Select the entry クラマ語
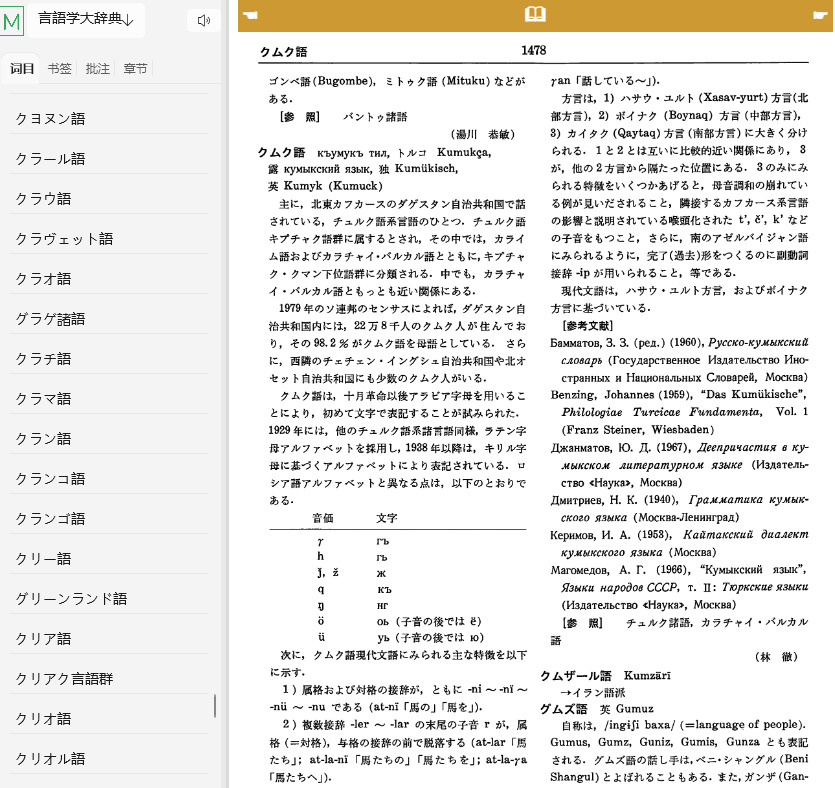Image resolution: width=835 pixels, height=788 pixels. tap(109, 398)
